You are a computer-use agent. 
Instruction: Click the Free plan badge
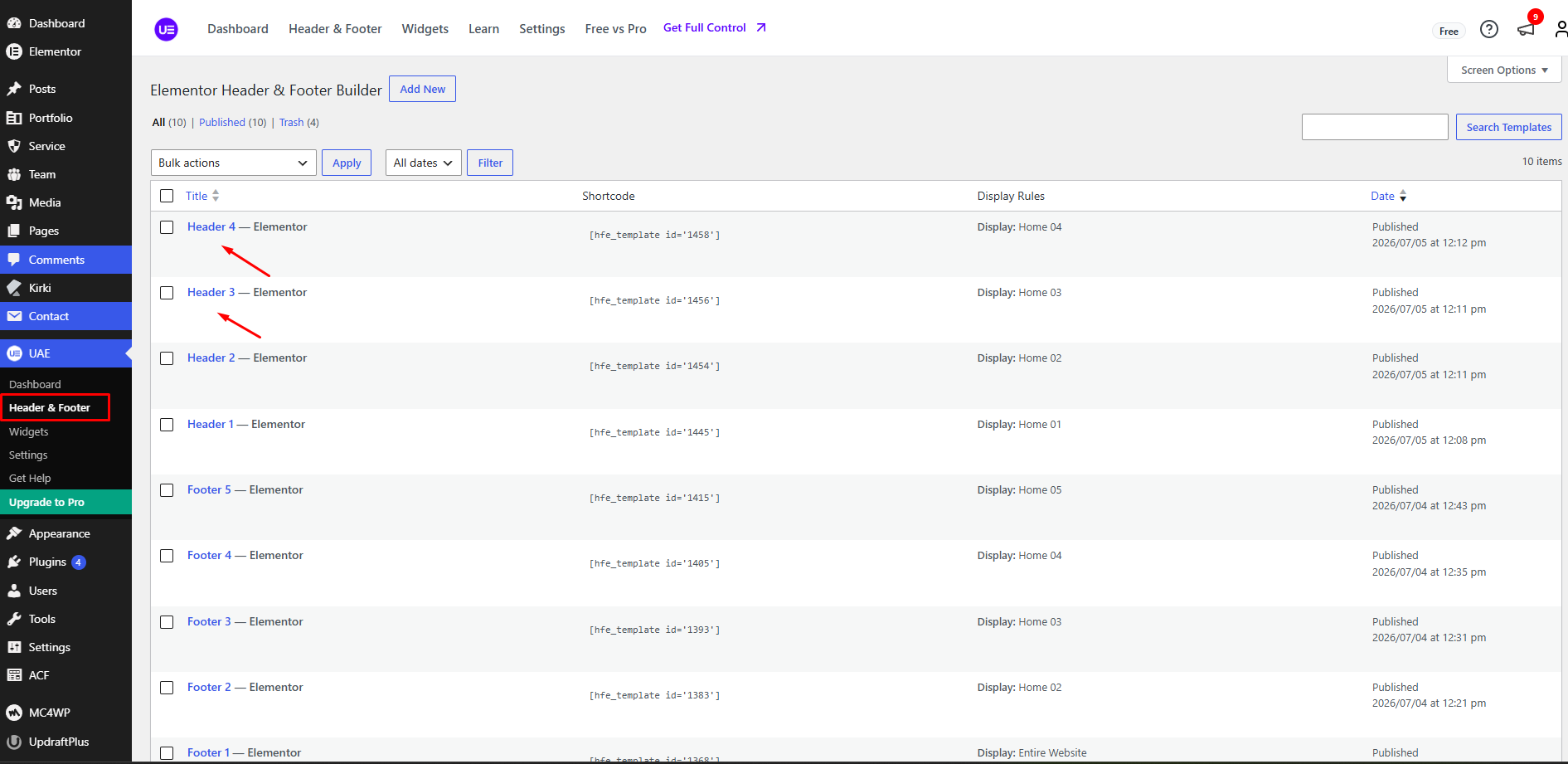click(1449, 31)
